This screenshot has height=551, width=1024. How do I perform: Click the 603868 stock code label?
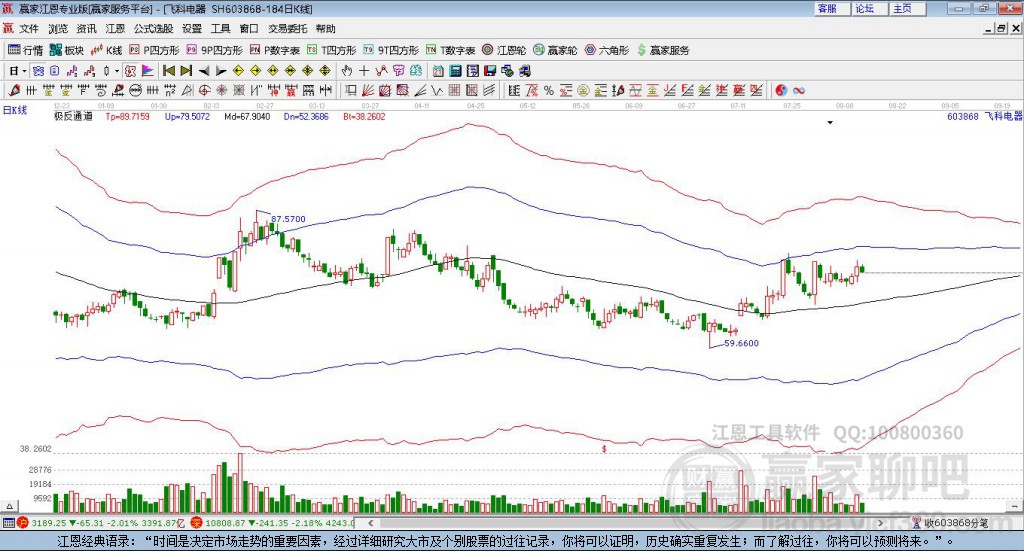963,116
